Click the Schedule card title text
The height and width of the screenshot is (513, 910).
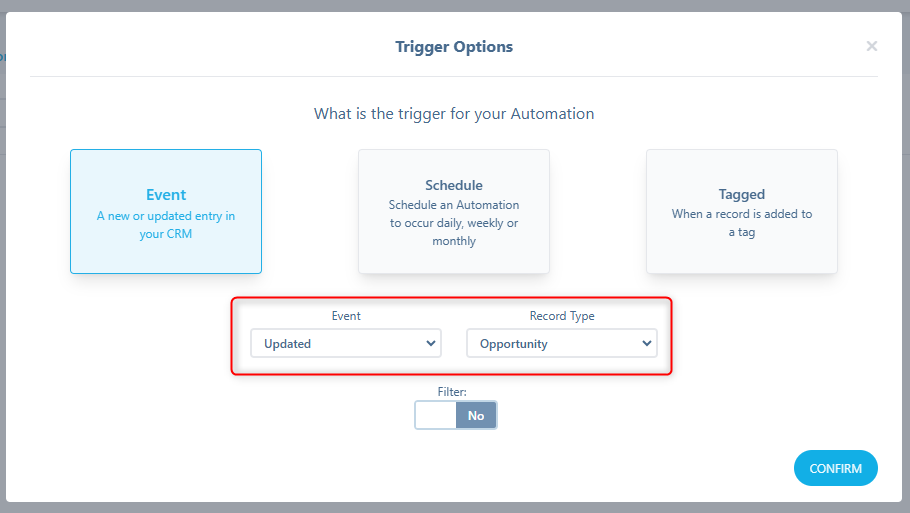point(454,185)
